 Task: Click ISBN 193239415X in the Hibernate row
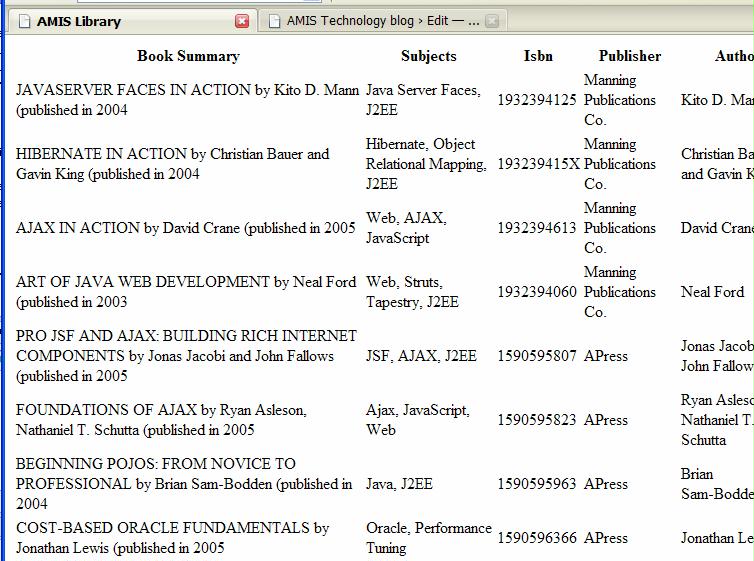[x=538, y=164]
